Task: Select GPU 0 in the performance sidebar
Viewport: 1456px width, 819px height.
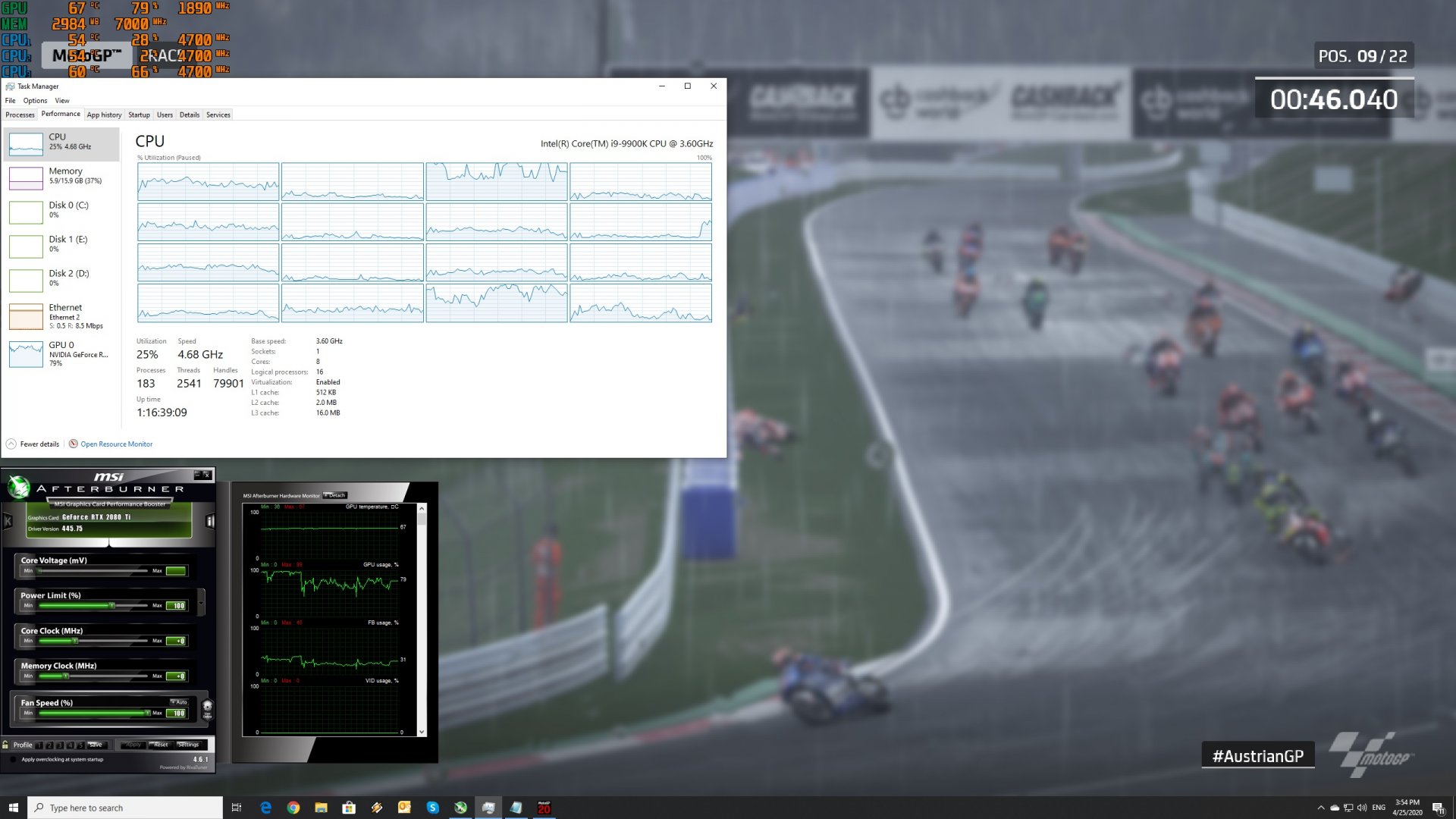Action: [61, 353]
